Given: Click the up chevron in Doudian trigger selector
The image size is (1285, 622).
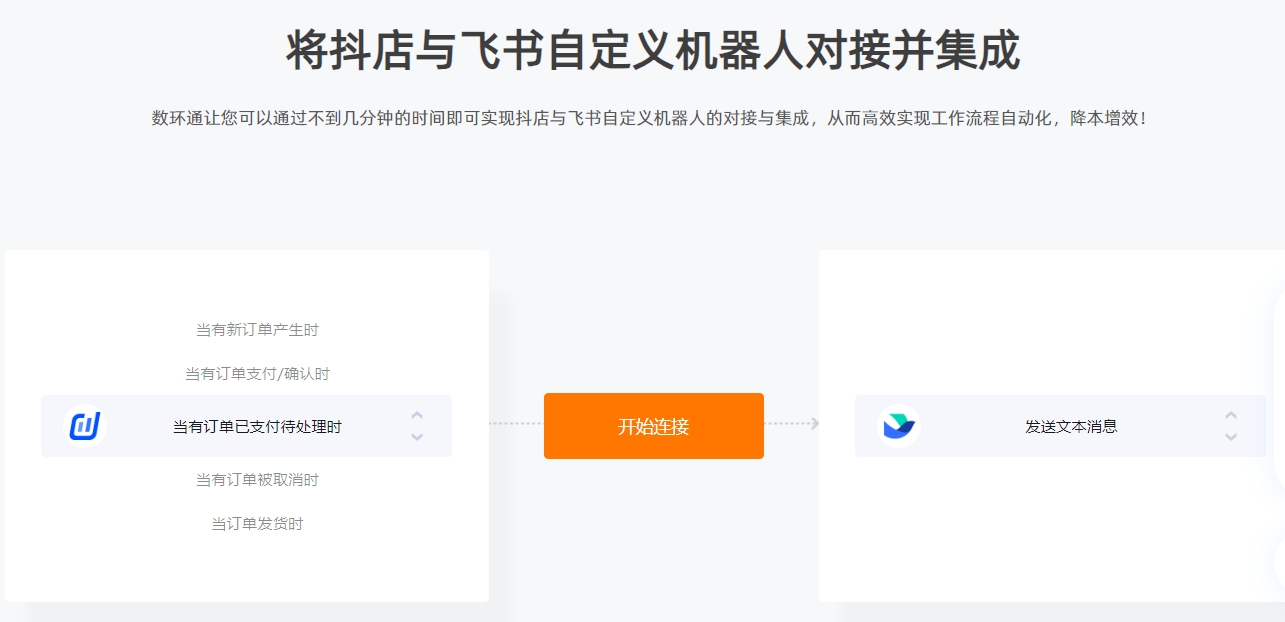Looking at the screenshot, I should coord(417,415).
